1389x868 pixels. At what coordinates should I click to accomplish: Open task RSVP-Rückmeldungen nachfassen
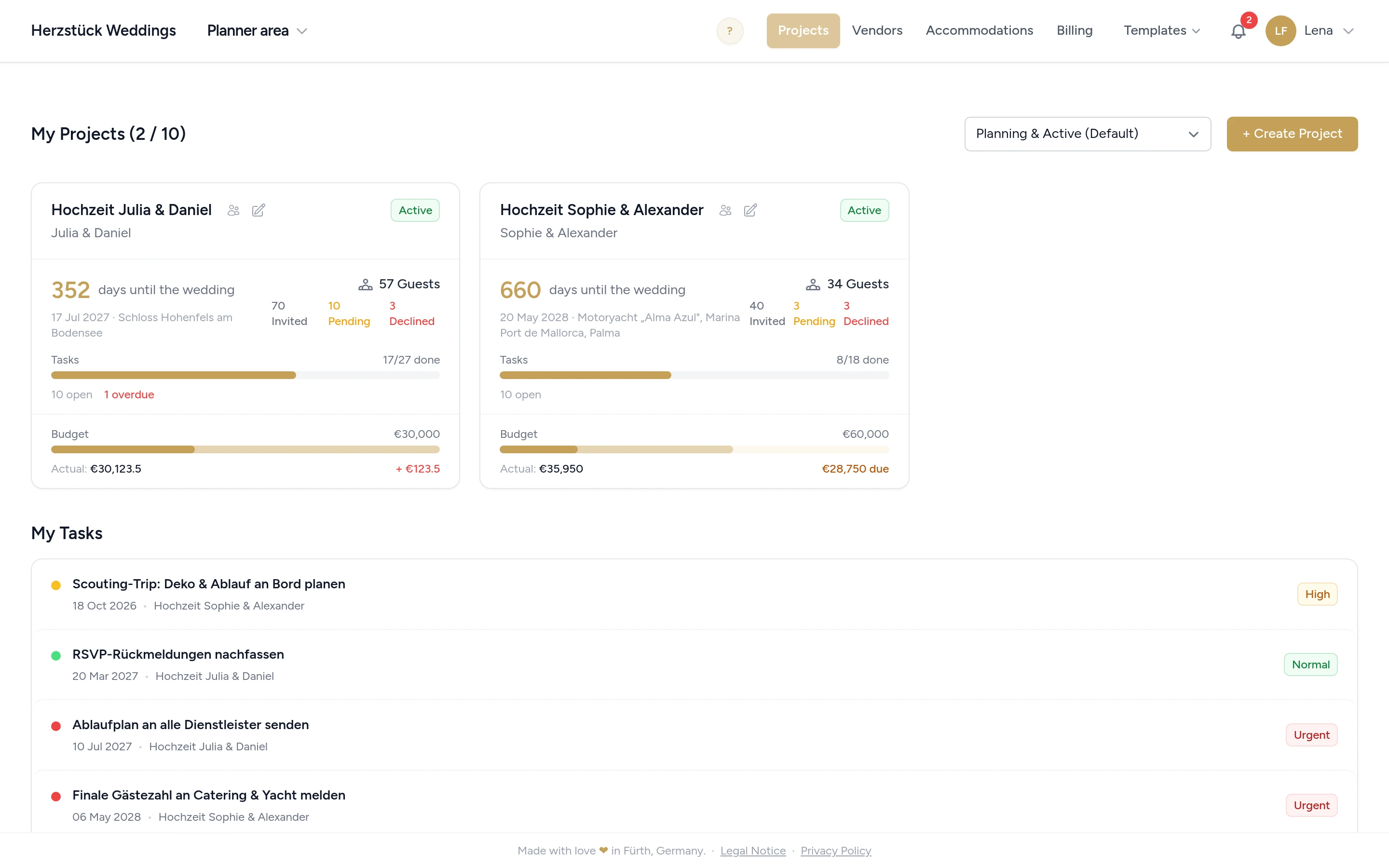click(178, 655)
